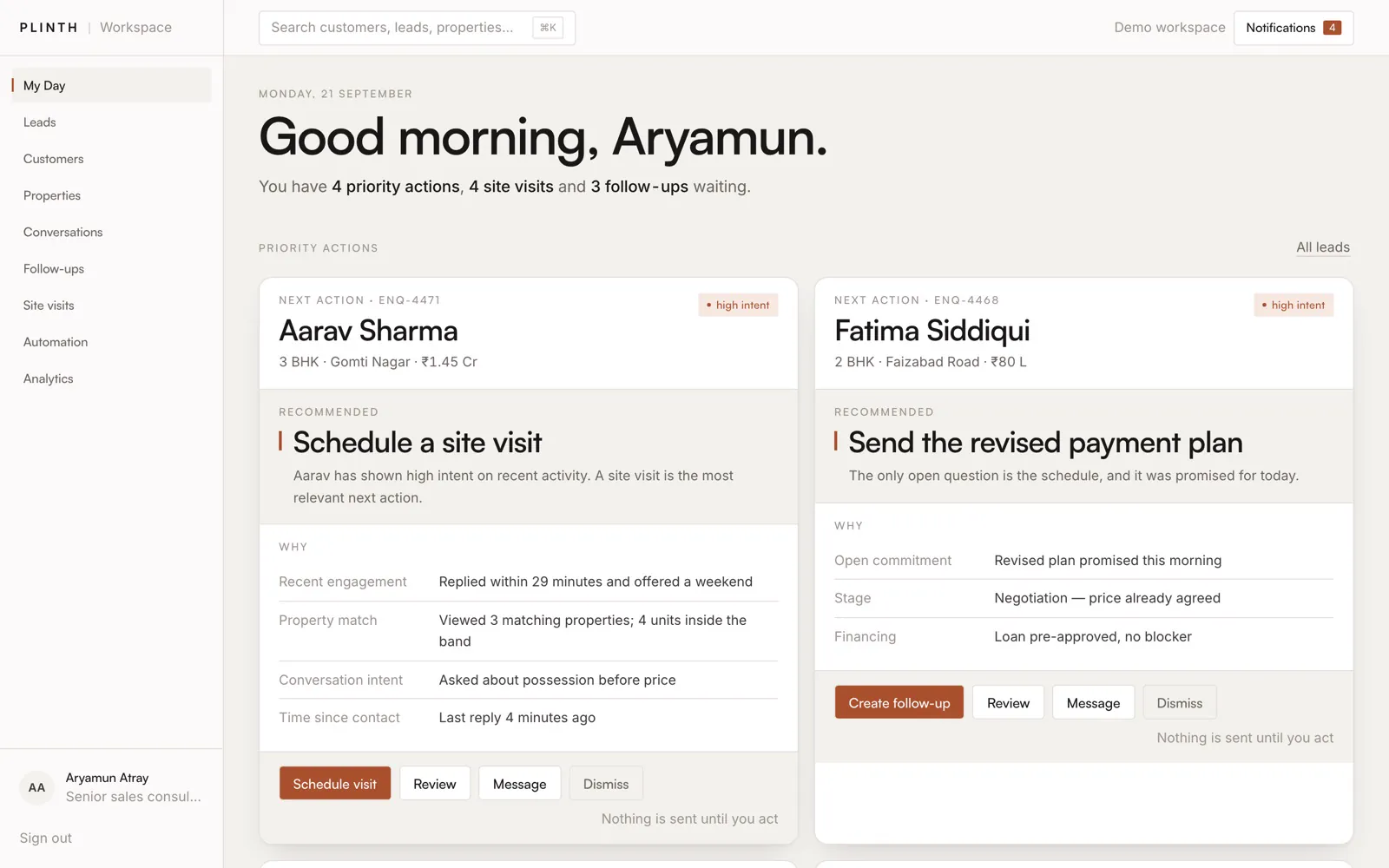This screenshot has height=868, width=1389.
Task: Click the All leads link
Action: 1323,247
